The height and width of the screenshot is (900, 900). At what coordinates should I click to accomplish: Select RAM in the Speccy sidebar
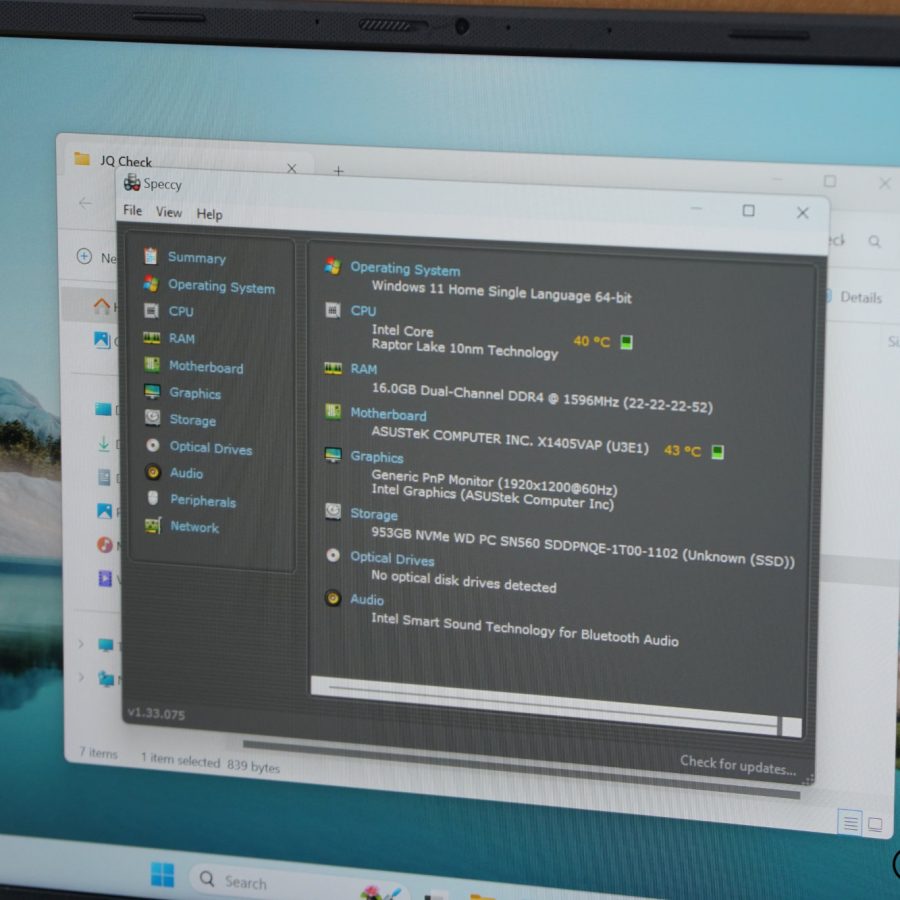coord(181,339)
